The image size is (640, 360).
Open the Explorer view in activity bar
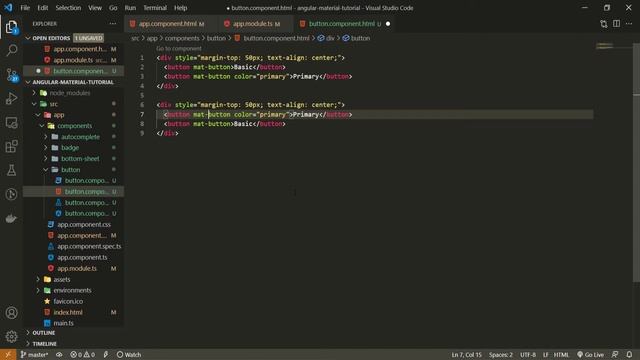pyautogui.click(x=11, y=27)
